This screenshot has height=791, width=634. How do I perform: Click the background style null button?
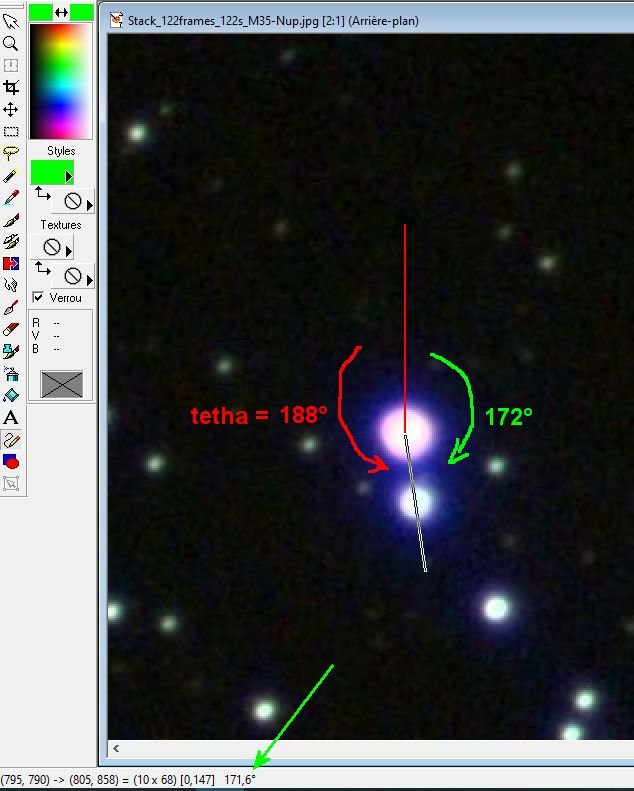coord(73,201)
